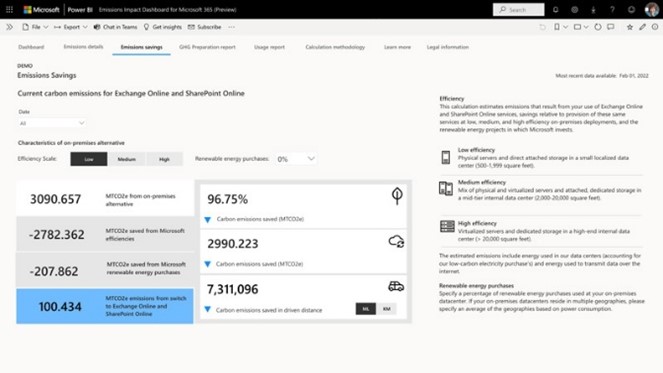Click the 3090.657 on-premises value
The width and height of the screenshot is (663, 373).
click(x=55, y=199)
